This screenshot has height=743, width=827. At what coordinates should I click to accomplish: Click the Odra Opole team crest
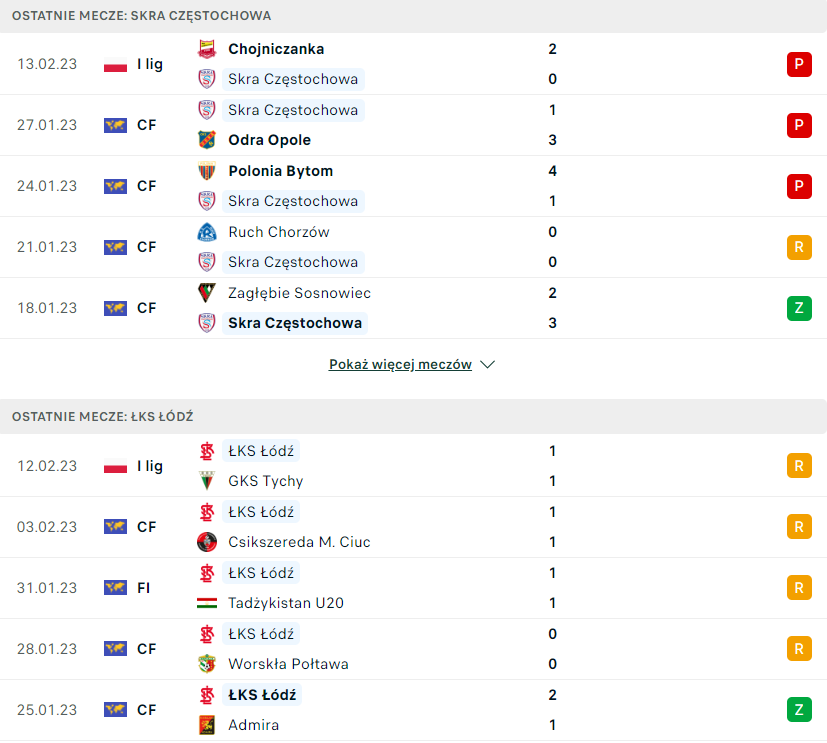207,140
